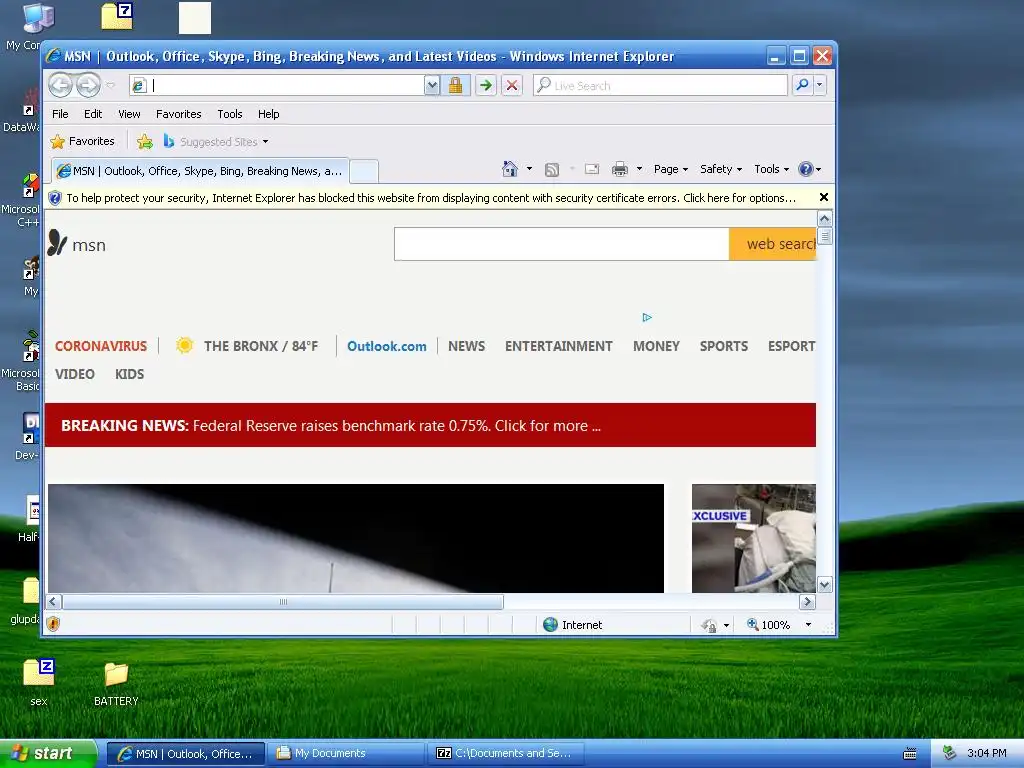This screenshot has width=1024, height=768.
Task: Open the Page command menu
Action: tap(671, 169)
